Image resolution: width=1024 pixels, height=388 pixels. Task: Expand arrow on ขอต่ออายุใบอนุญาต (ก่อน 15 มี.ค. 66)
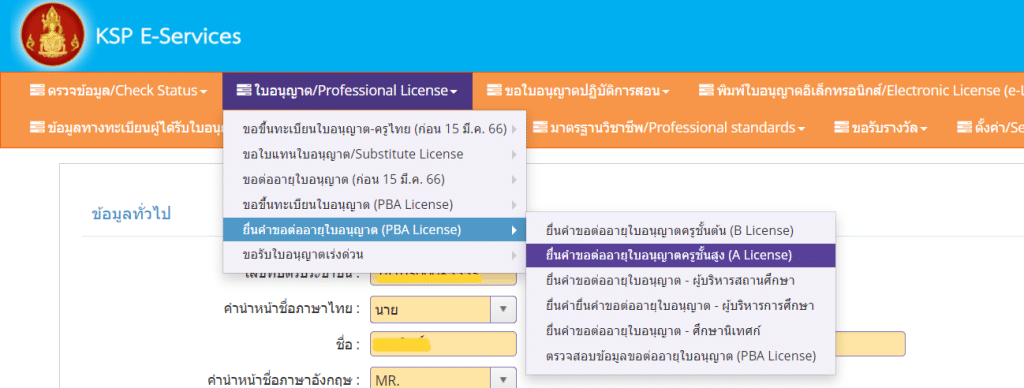pos(515,180)
